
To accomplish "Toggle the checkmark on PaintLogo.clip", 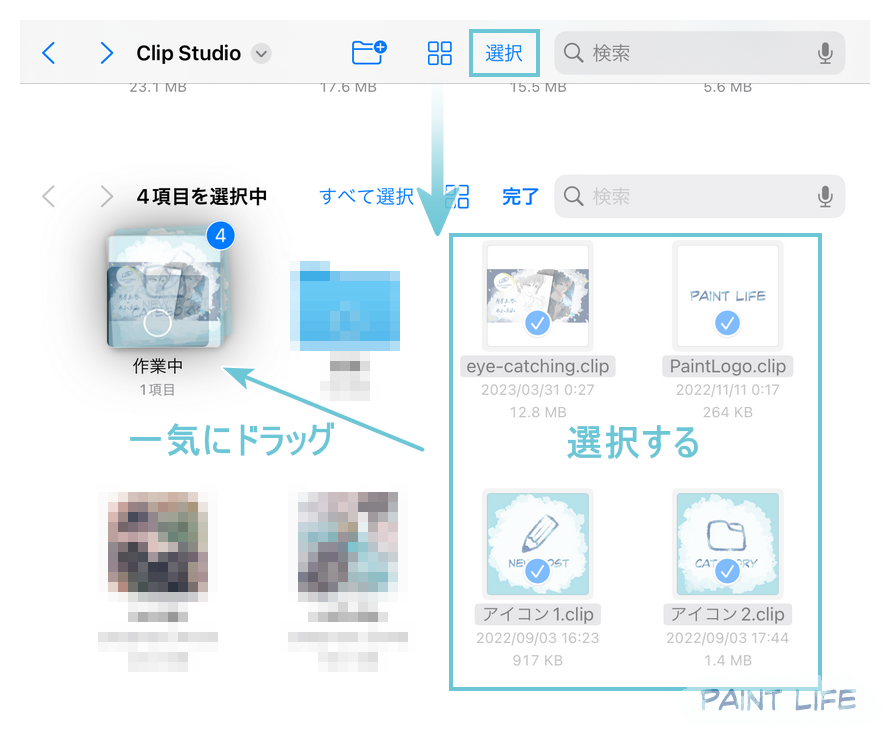I will 727,321.
